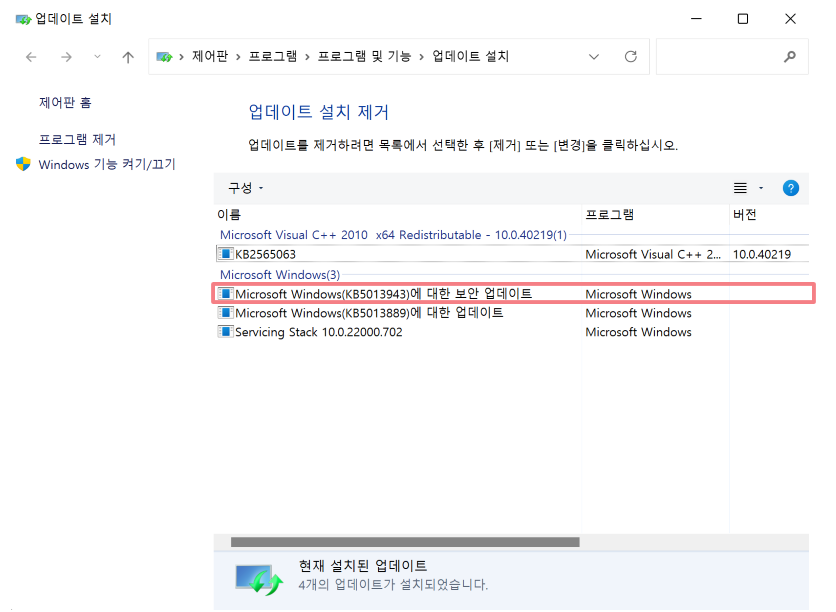Open the recent locations dropdown arrow
The height and width of the screenshot is (612, 836).
(97, 57)
